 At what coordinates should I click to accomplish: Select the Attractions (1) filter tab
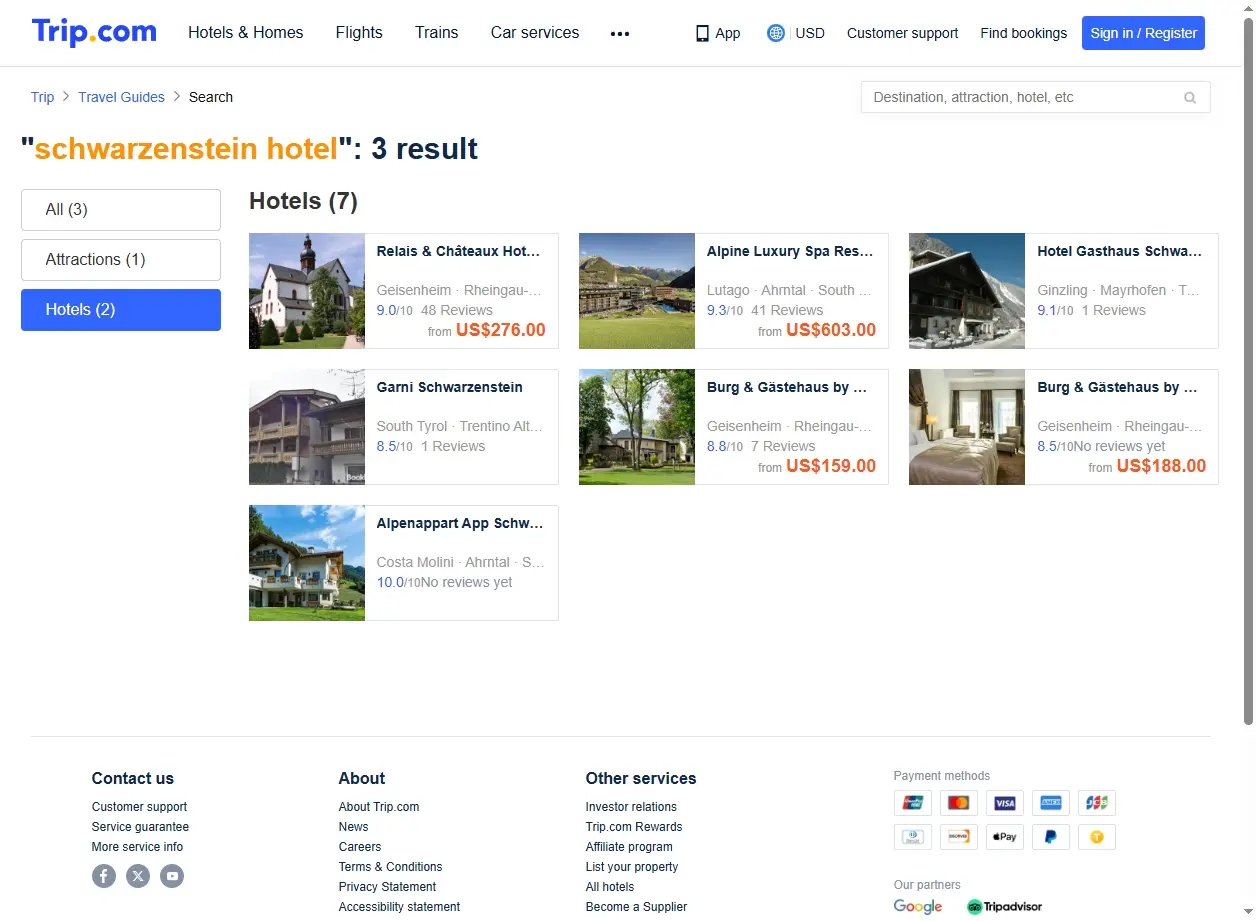tap(121, 260)
